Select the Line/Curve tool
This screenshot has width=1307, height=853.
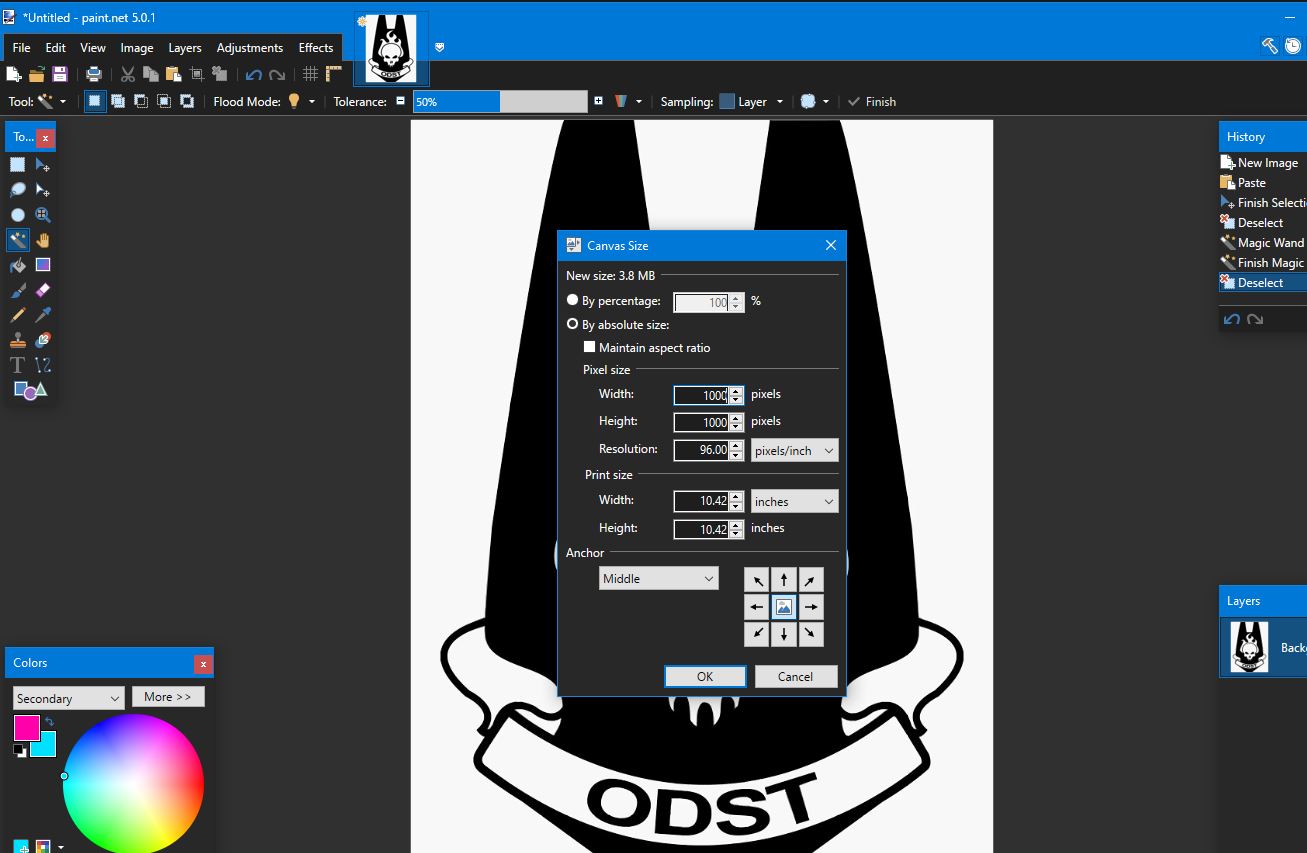point(43,365)
